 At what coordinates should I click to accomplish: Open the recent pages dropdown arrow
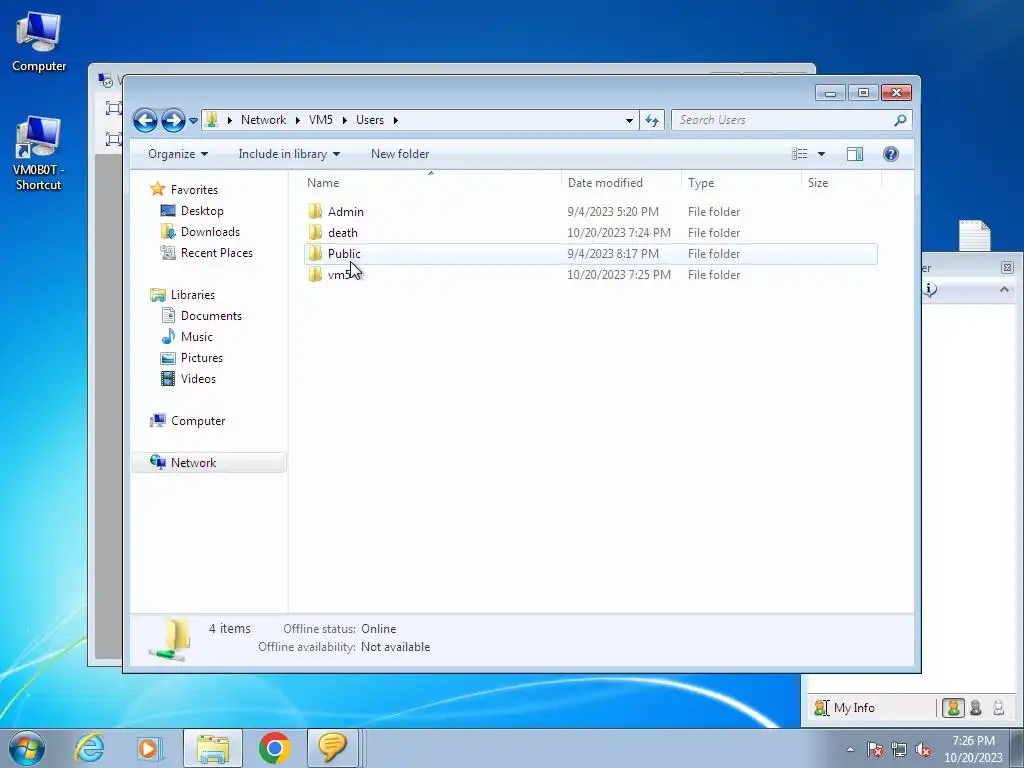click(x=193, y=121)
